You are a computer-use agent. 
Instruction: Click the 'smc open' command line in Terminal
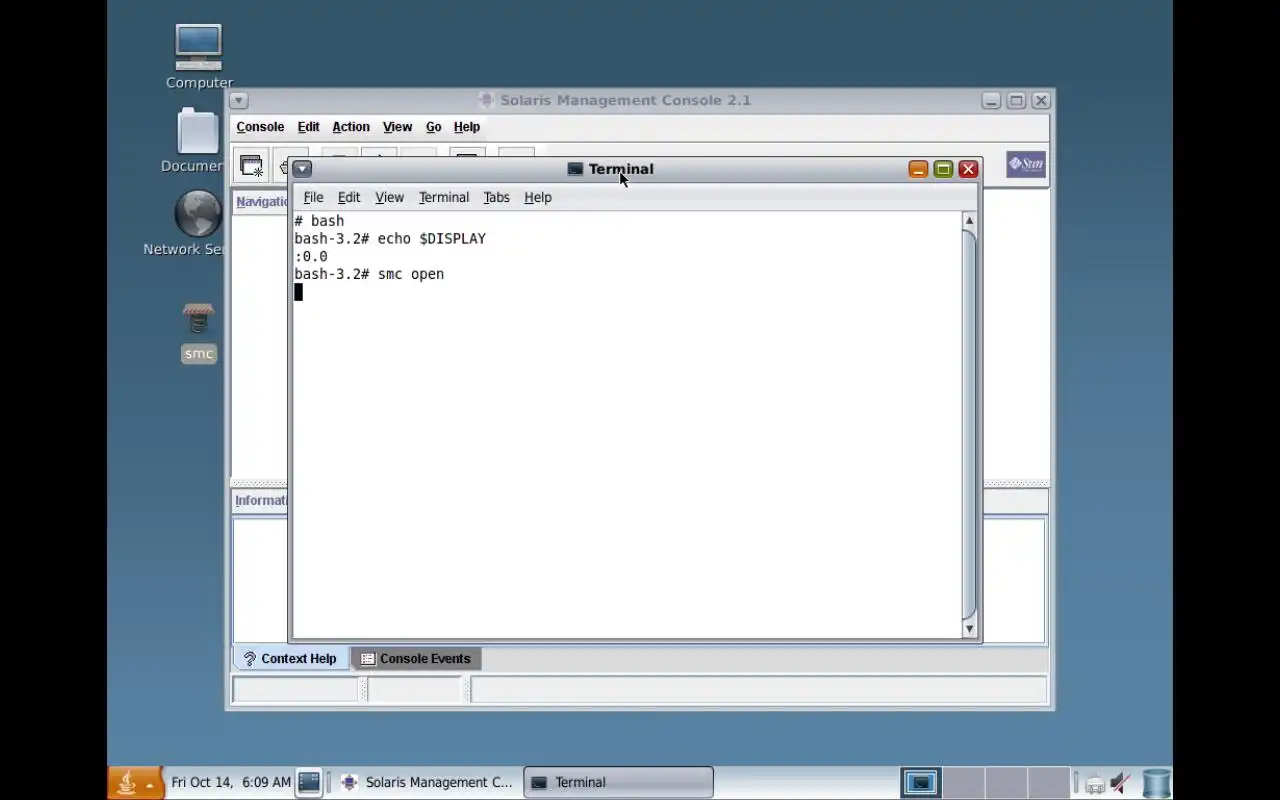coord(369,274)
